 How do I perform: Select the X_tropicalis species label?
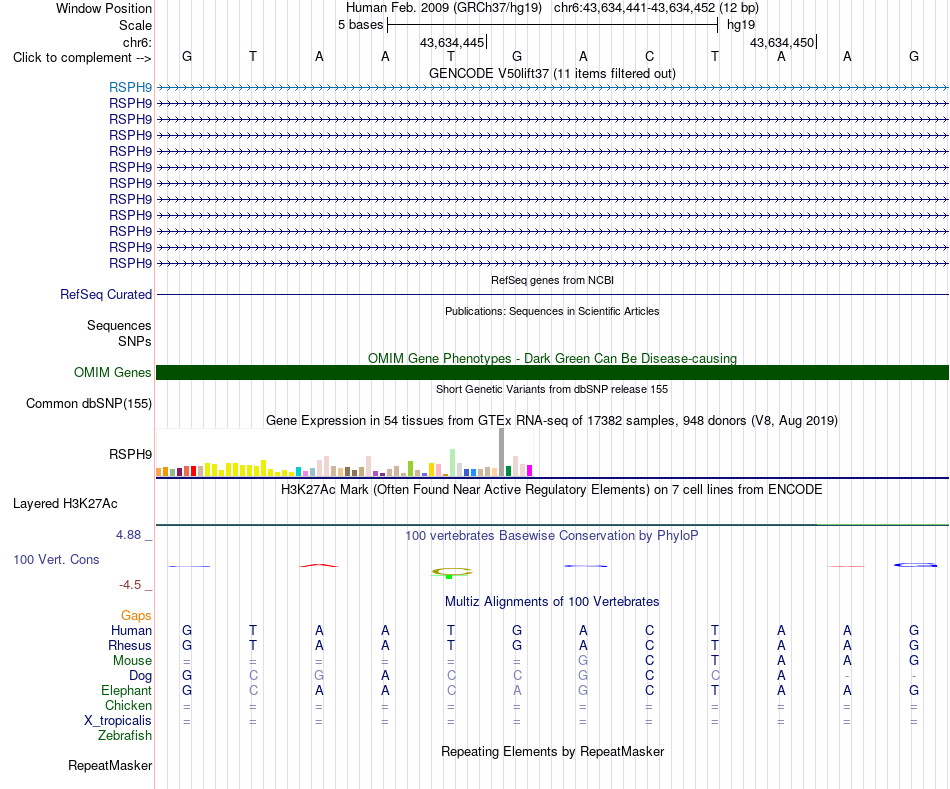click(x=118, y=721)
